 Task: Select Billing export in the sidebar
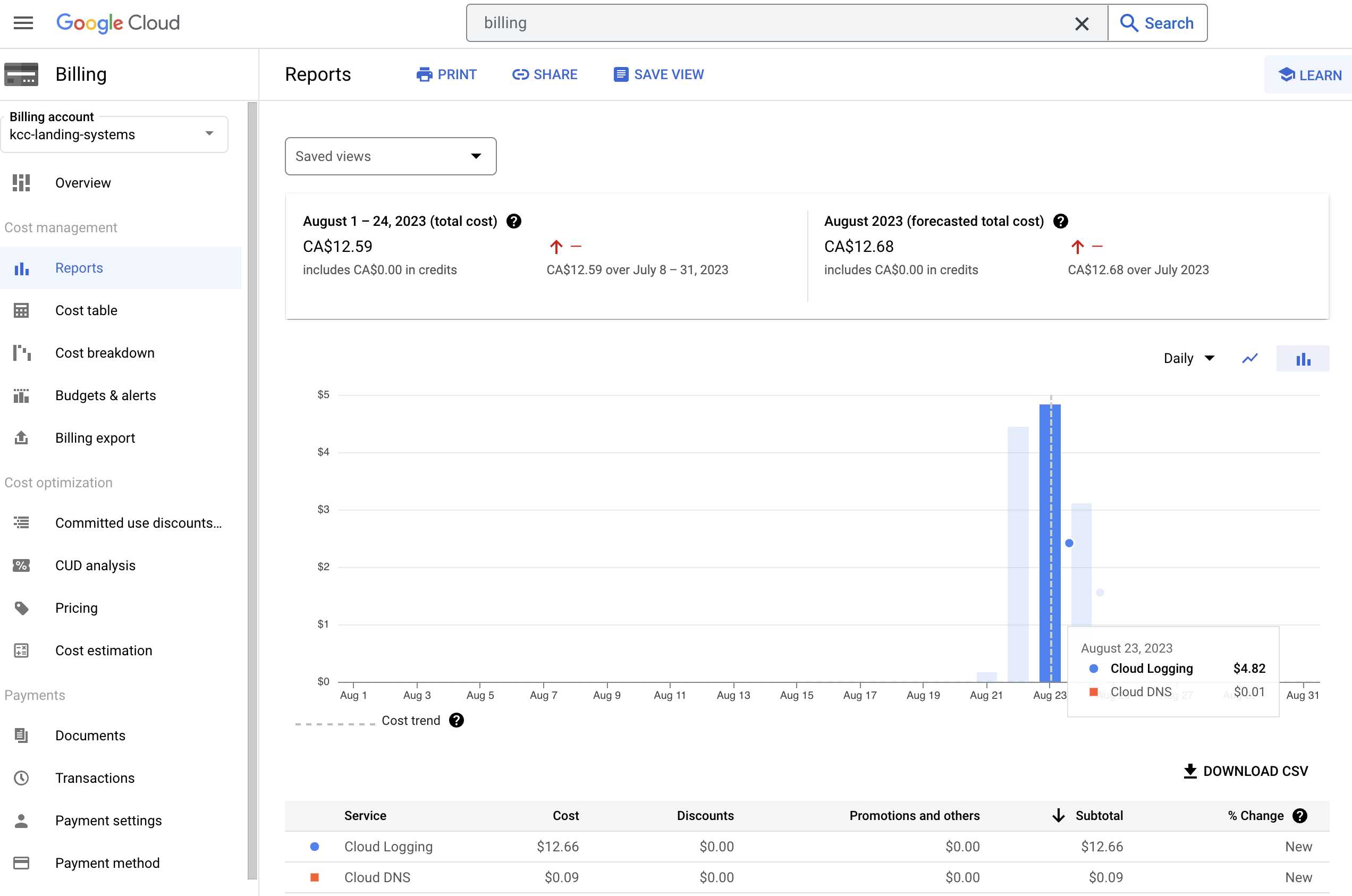click(95, 438)
